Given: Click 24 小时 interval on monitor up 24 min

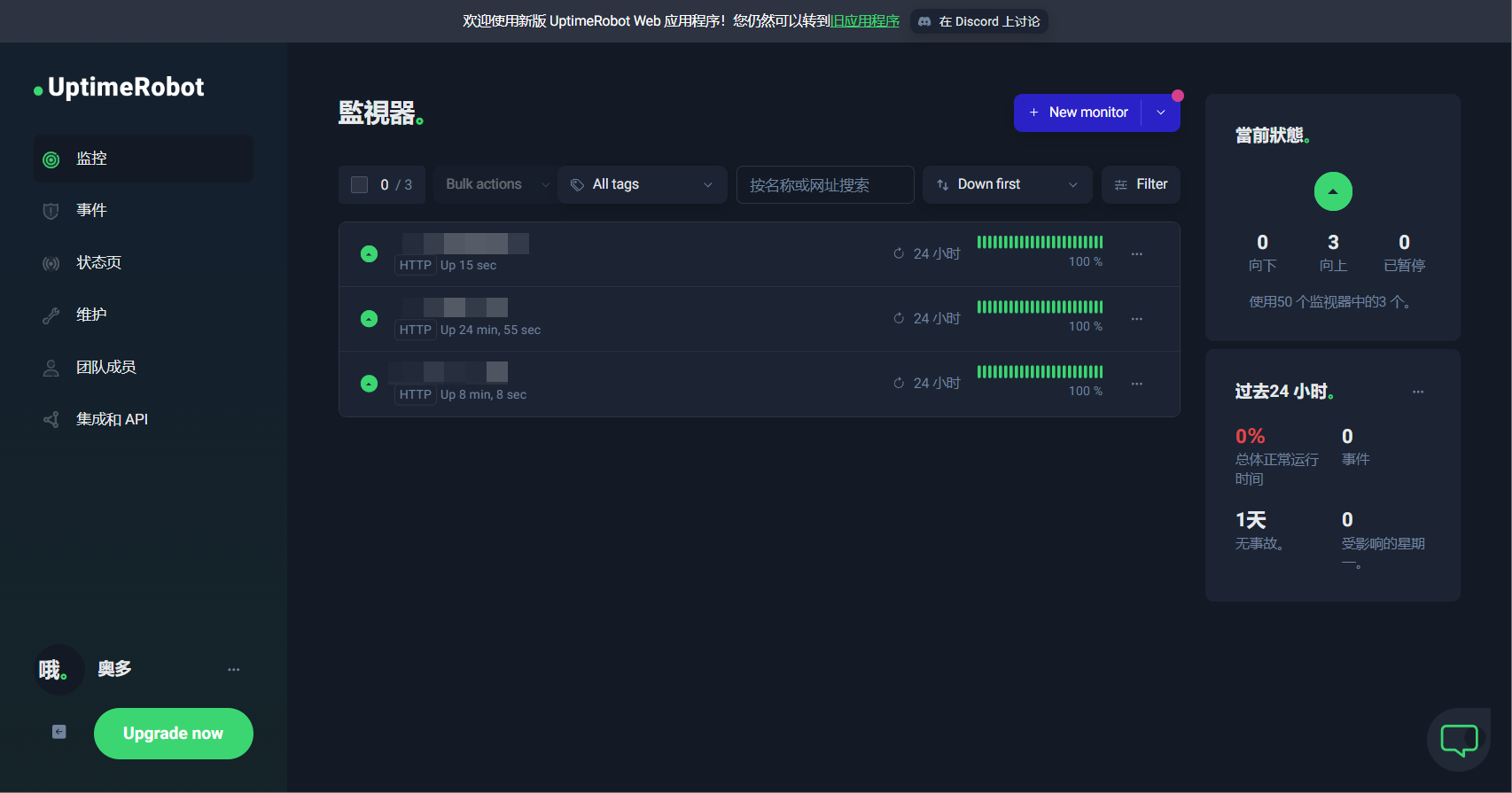Looking at the screenshot, I should 927,319.
